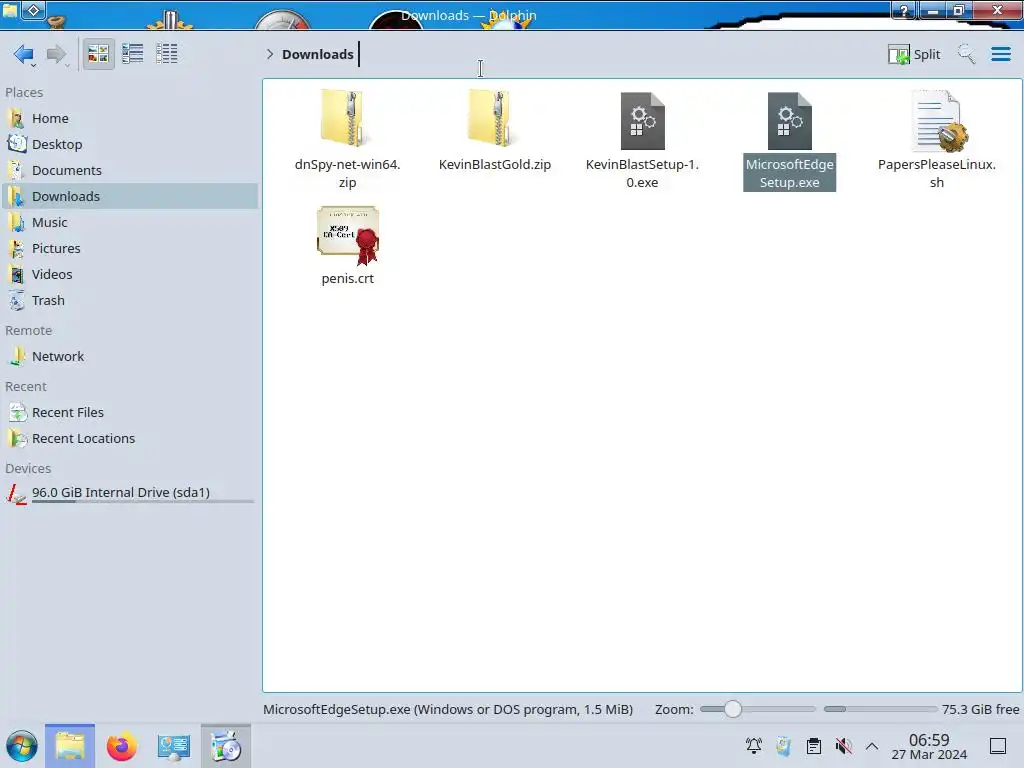Viewport: 1024px width, 768px height.
Task: Open Trash in Places
Action: pyautogui.click(x=129, y=301)
